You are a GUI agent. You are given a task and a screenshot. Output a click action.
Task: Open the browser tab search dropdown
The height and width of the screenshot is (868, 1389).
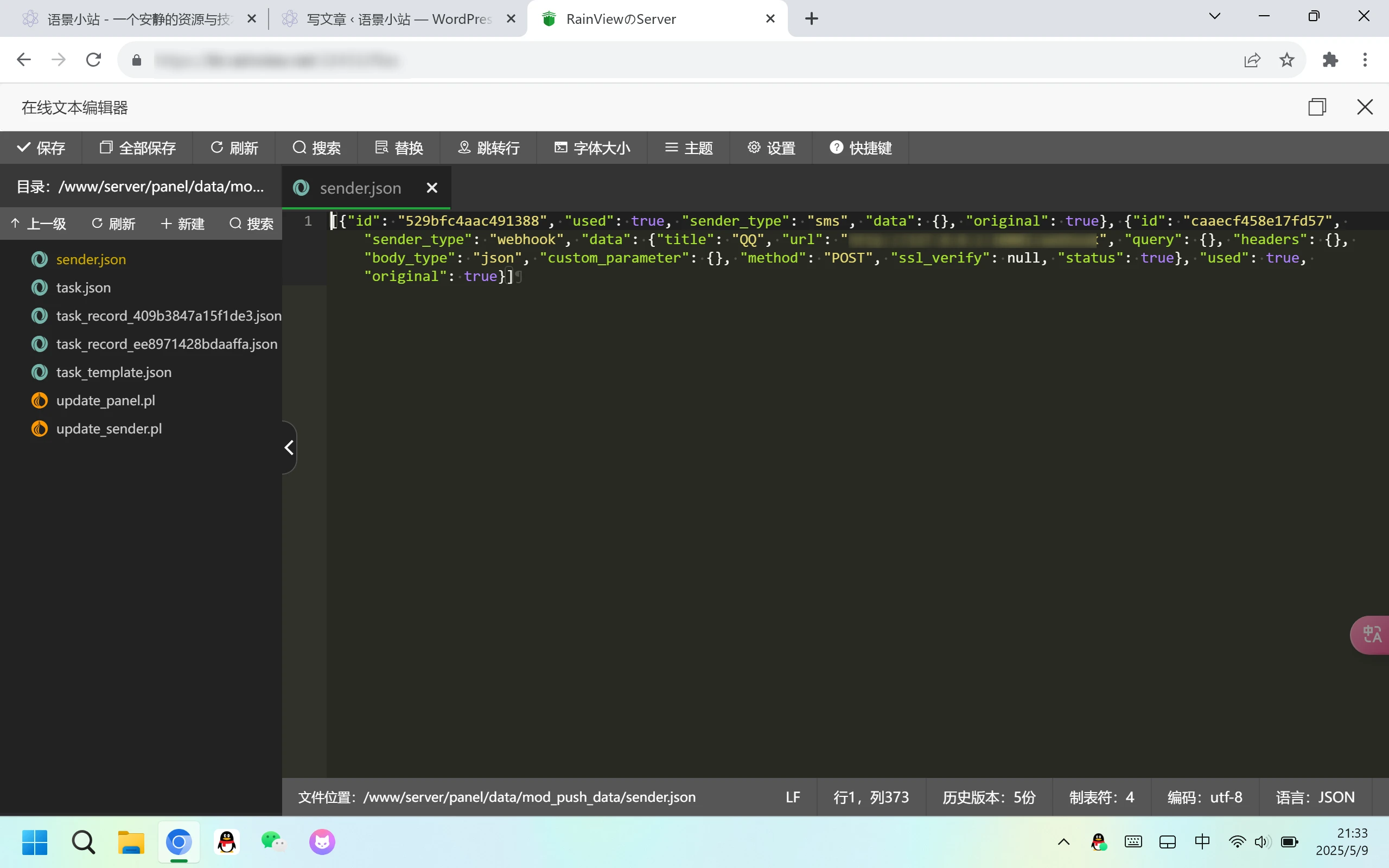(x=1214, y=17)
